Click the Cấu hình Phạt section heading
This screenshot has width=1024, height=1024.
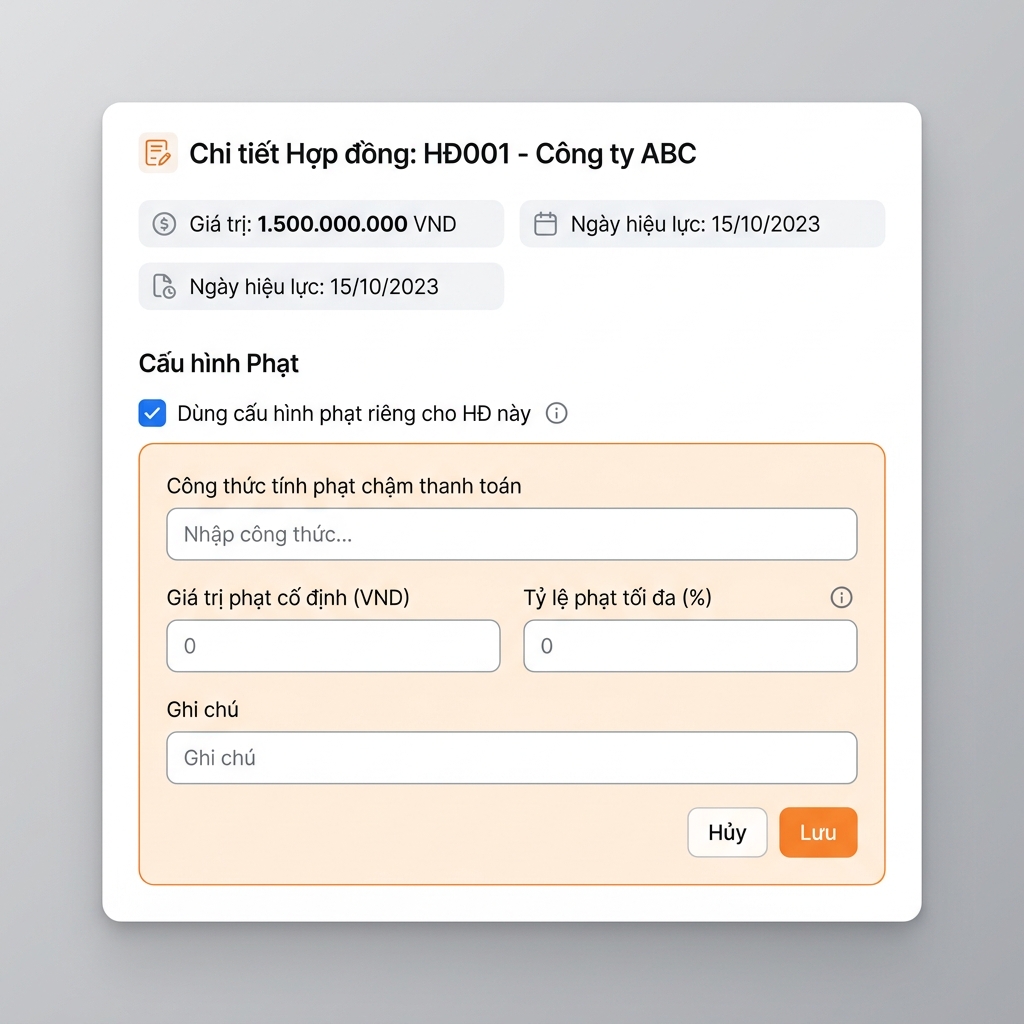[x=219, y=364]
